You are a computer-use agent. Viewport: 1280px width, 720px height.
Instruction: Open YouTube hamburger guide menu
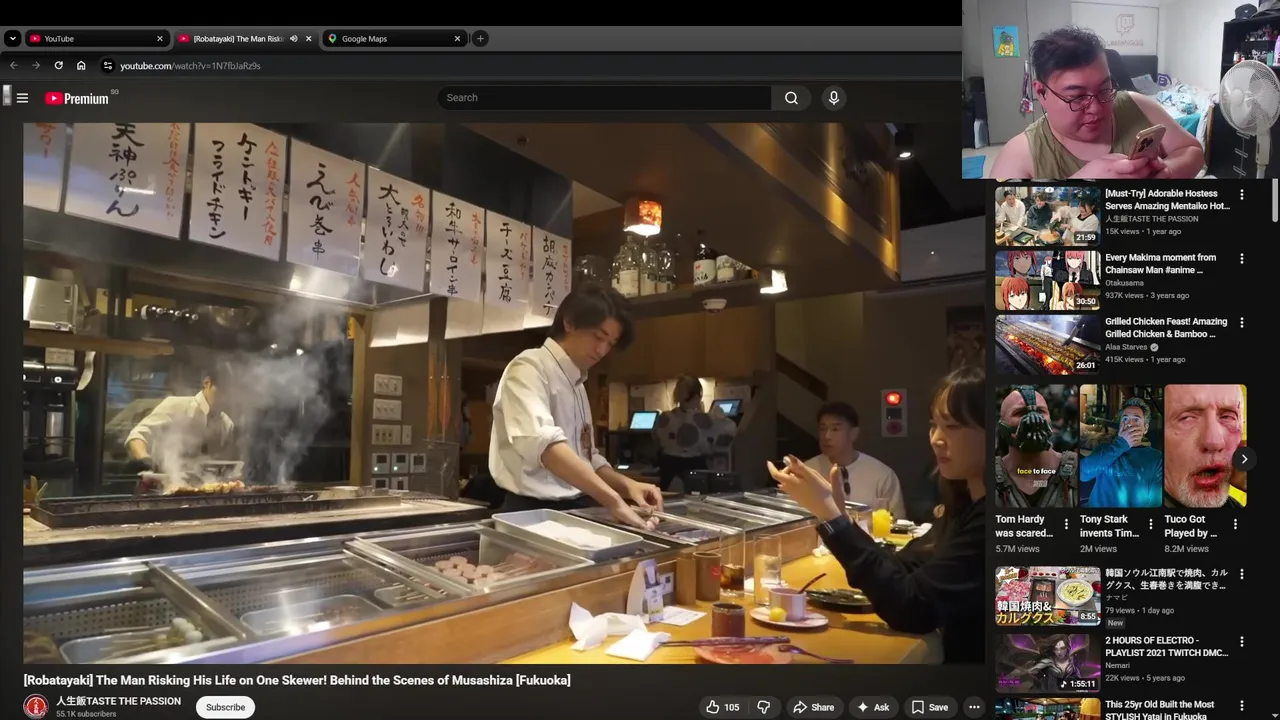click(22, 98)
